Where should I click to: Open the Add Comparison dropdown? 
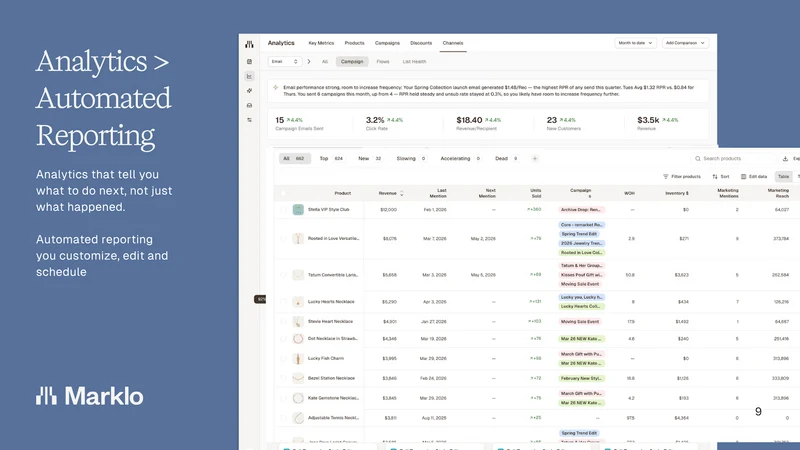[686, 43]
